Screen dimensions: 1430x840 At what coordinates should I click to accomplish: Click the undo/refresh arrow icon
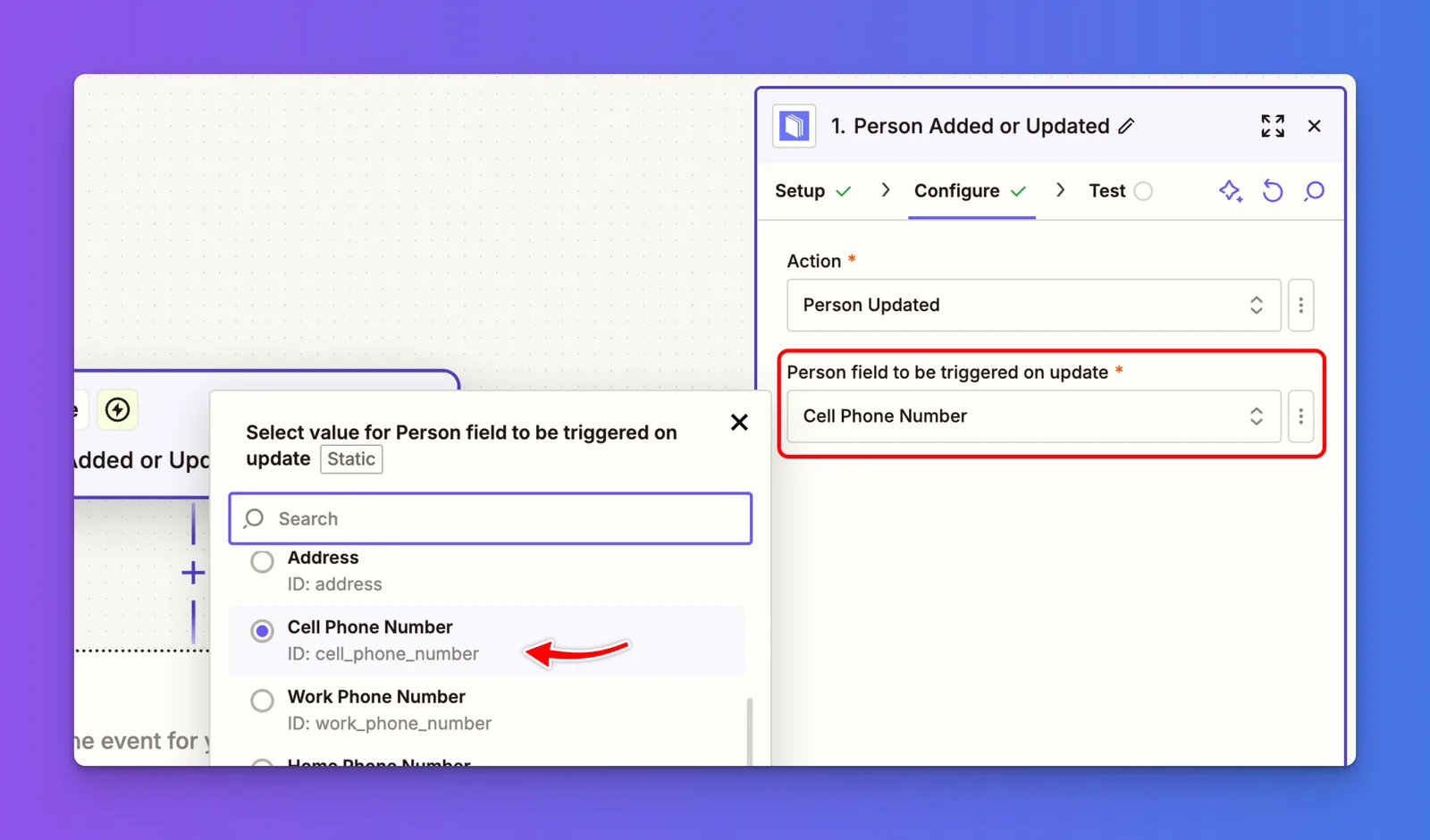[1273, 191]
